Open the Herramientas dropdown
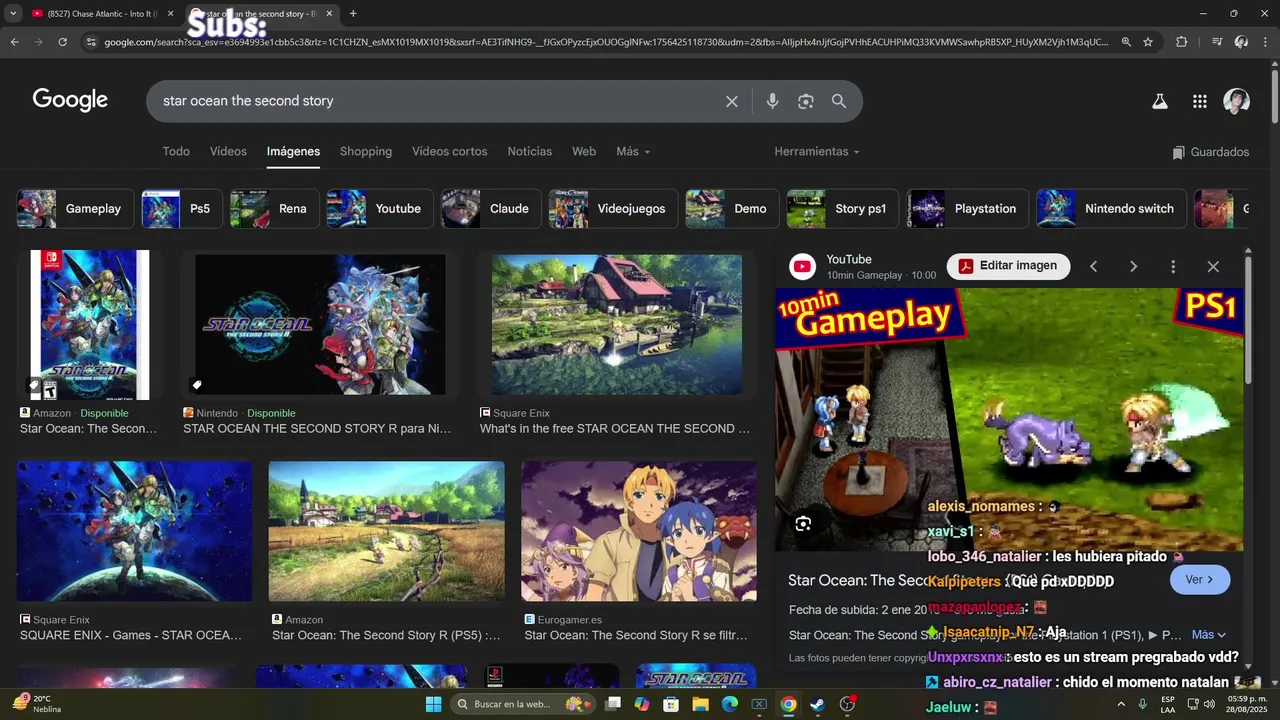The height and width of the screenshot is (720, 1280). point(817,151)
